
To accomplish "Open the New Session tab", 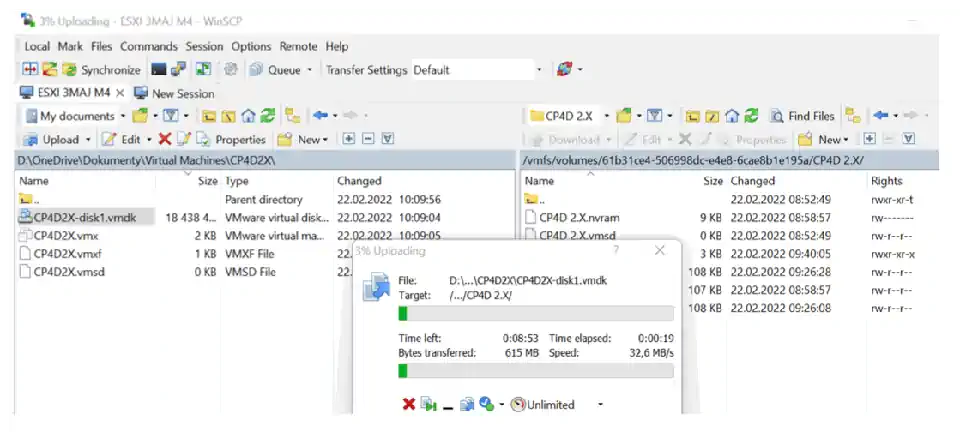I will [174, 94].
